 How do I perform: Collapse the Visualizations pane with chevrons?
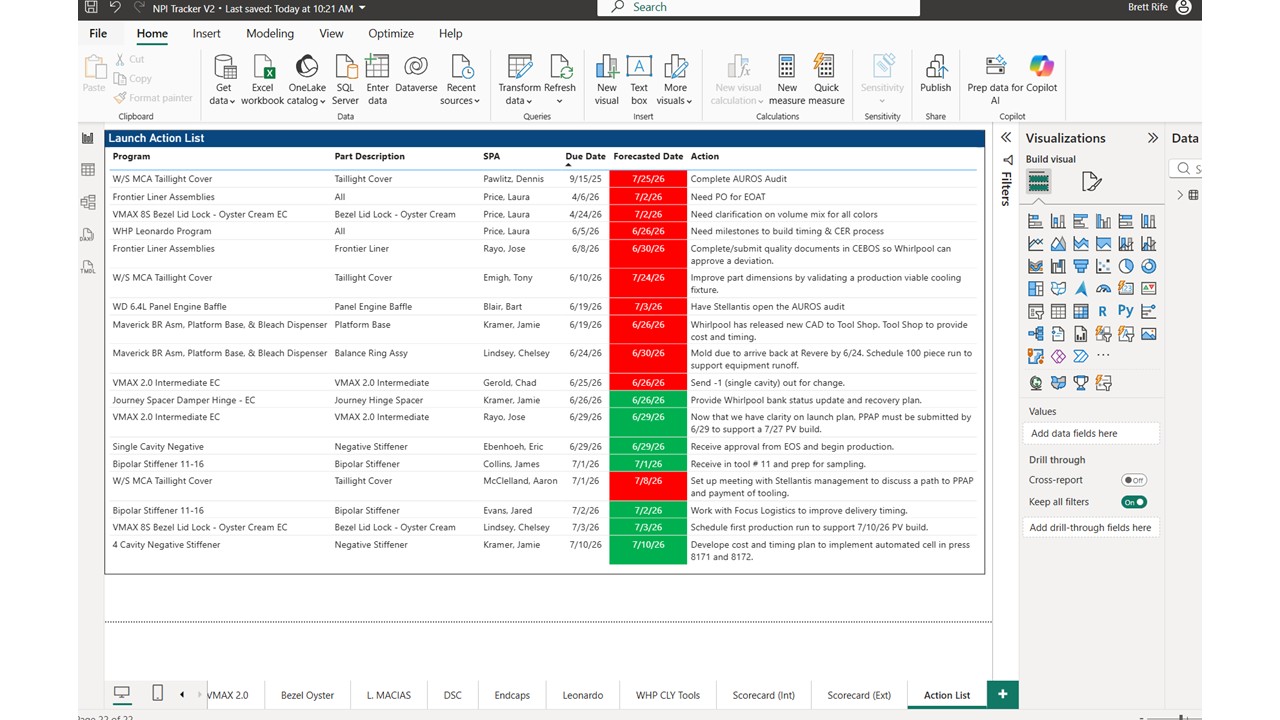(x=1153, y=138)
